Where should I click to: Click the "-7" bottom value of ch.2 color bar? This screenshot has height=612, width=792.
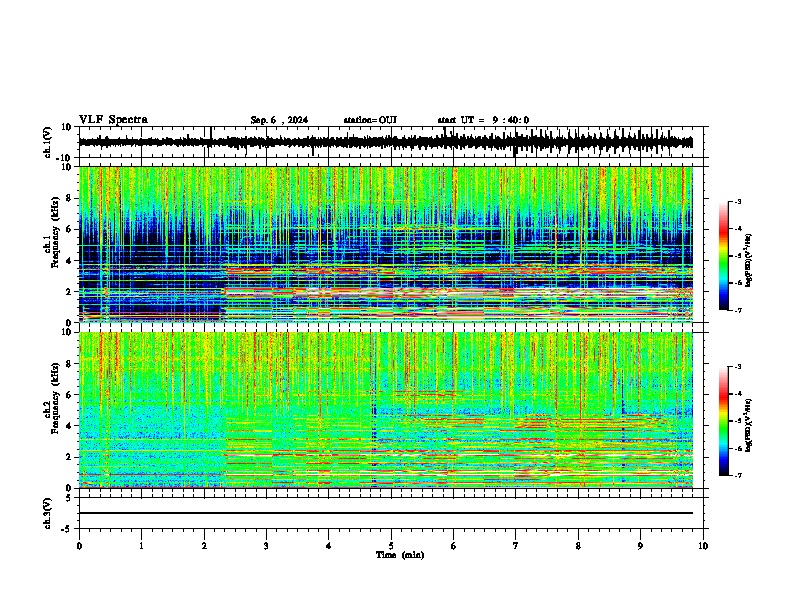pos(738,475)
